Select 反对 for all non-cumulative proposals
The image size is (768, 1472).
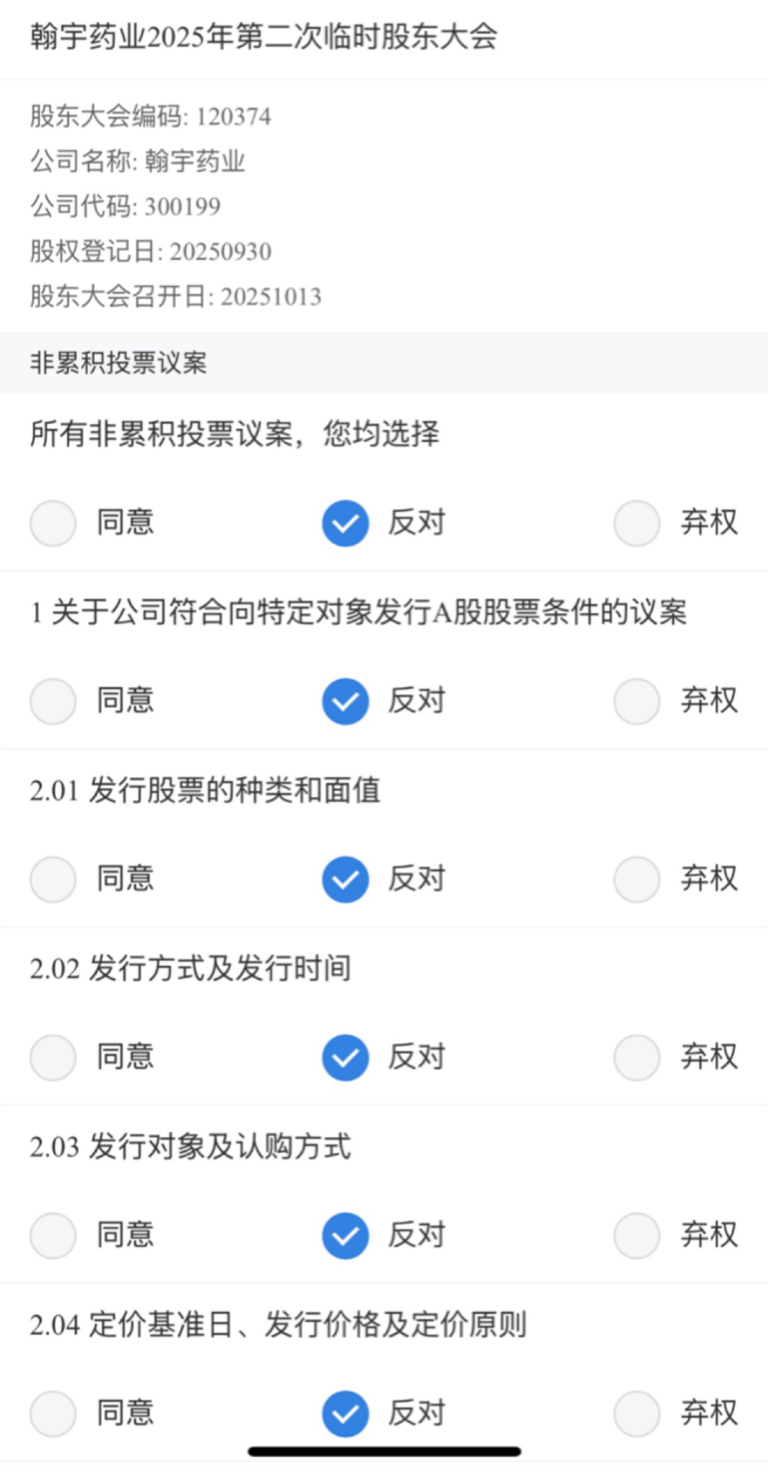345,523
